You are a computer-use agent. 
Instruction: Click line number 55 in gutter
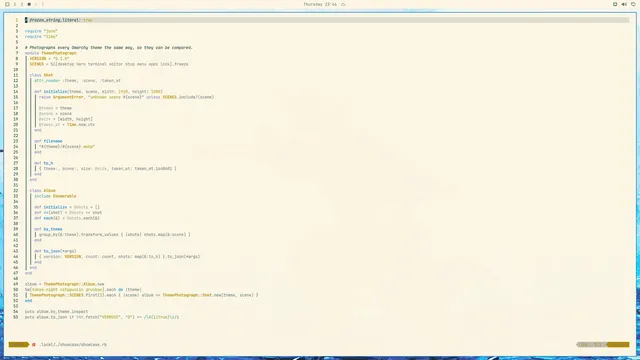pyautogui.click(x=16, y=317)
